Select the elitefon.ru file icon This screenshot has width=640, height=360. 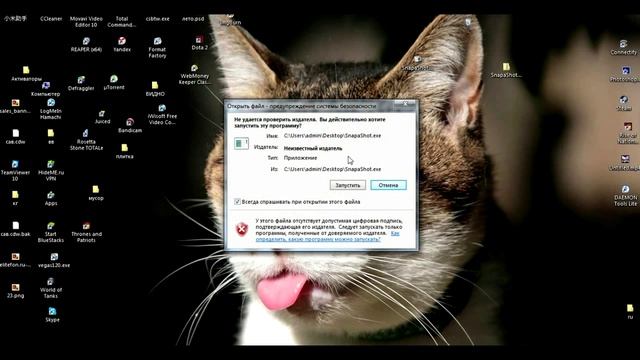pos(15,260)
